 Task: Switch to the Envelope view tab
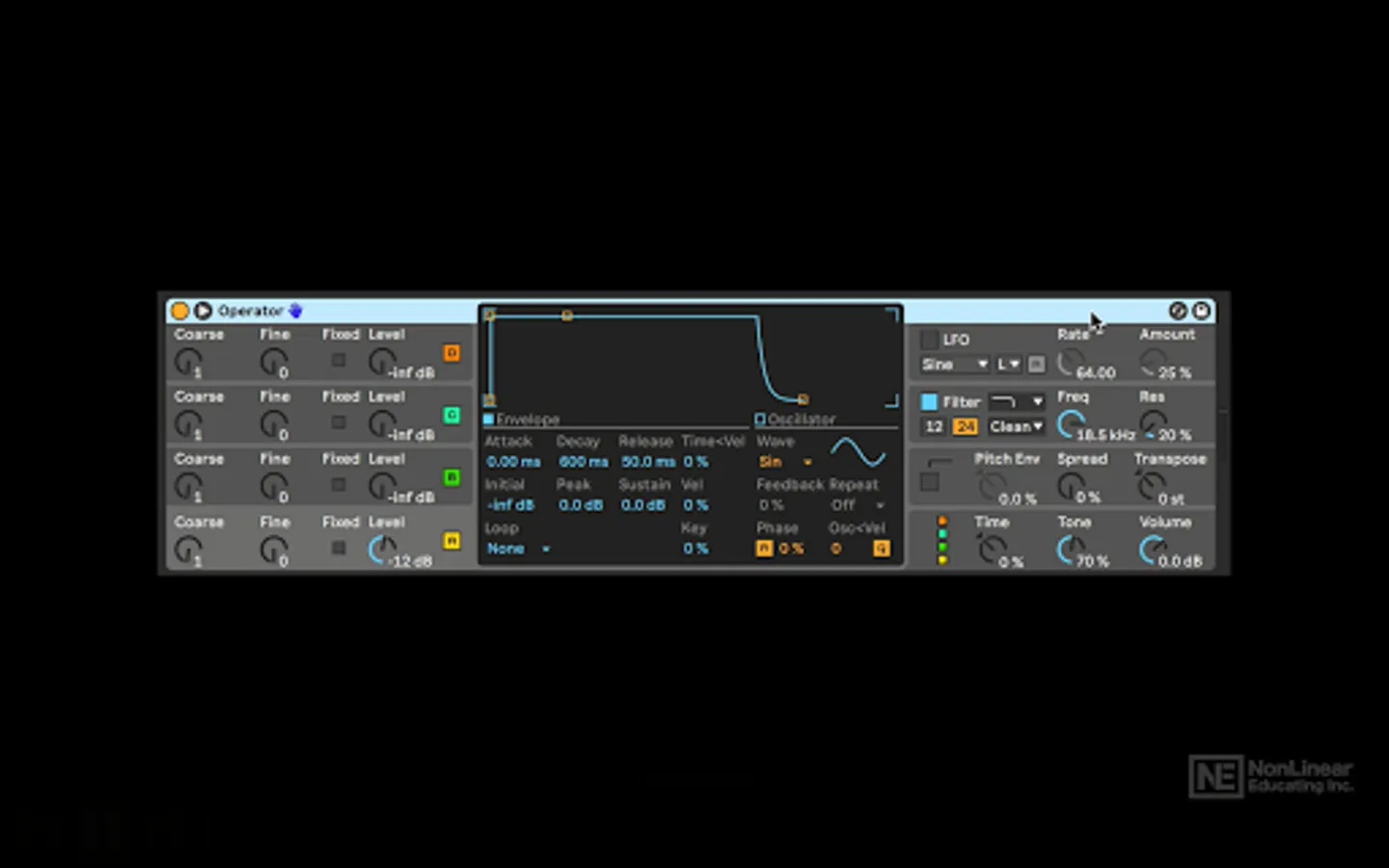click(x=521, y=420)
